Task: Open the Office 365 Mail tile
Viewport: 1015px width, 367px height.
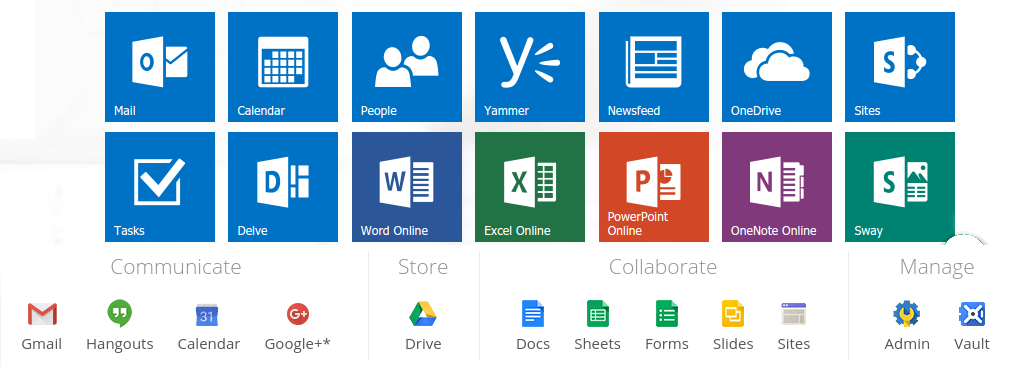Action: (x=159, y=67)
